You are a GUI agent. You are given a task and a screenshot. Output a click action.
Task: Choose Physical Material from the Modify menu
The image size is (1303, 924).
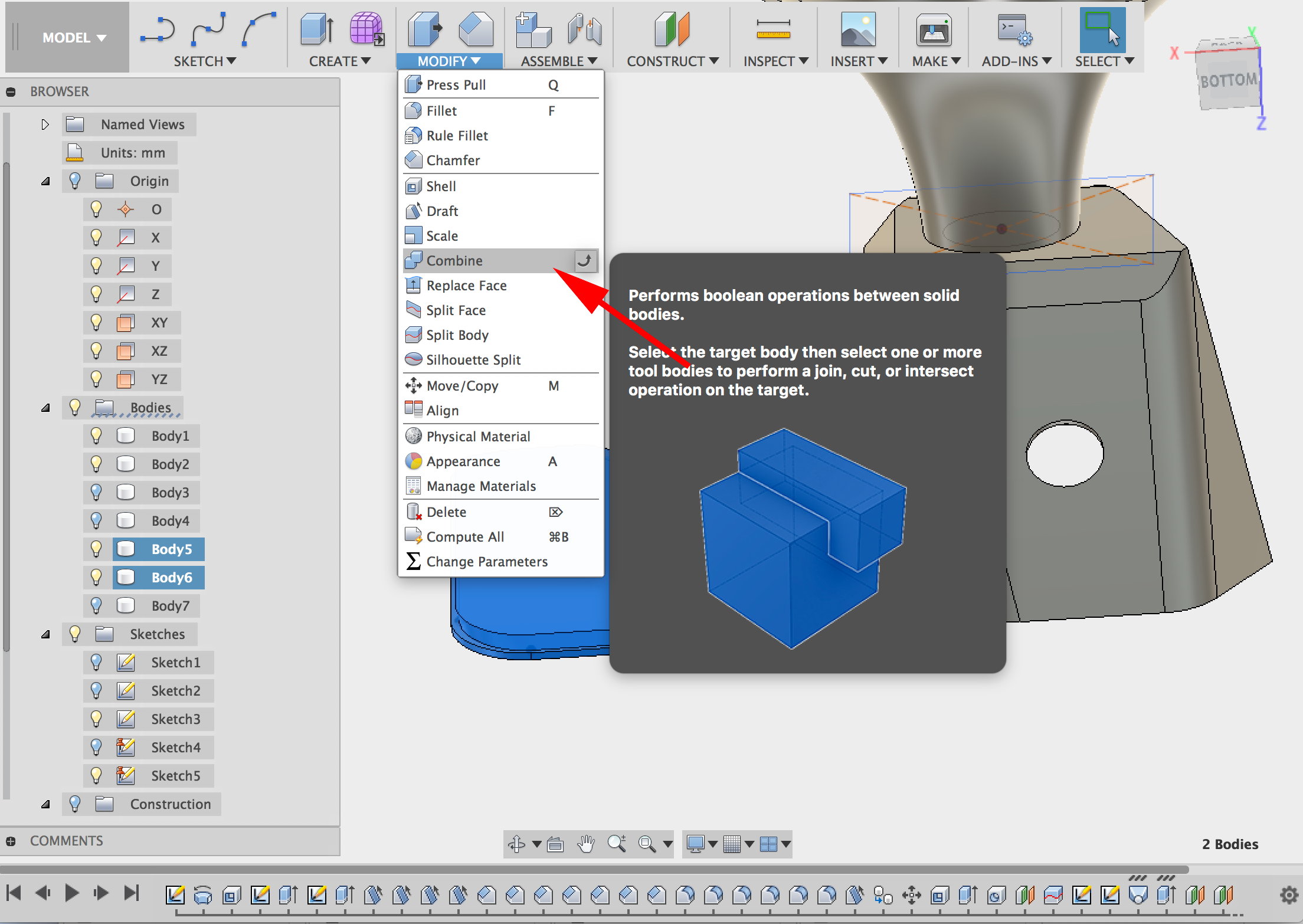(500, 437)
